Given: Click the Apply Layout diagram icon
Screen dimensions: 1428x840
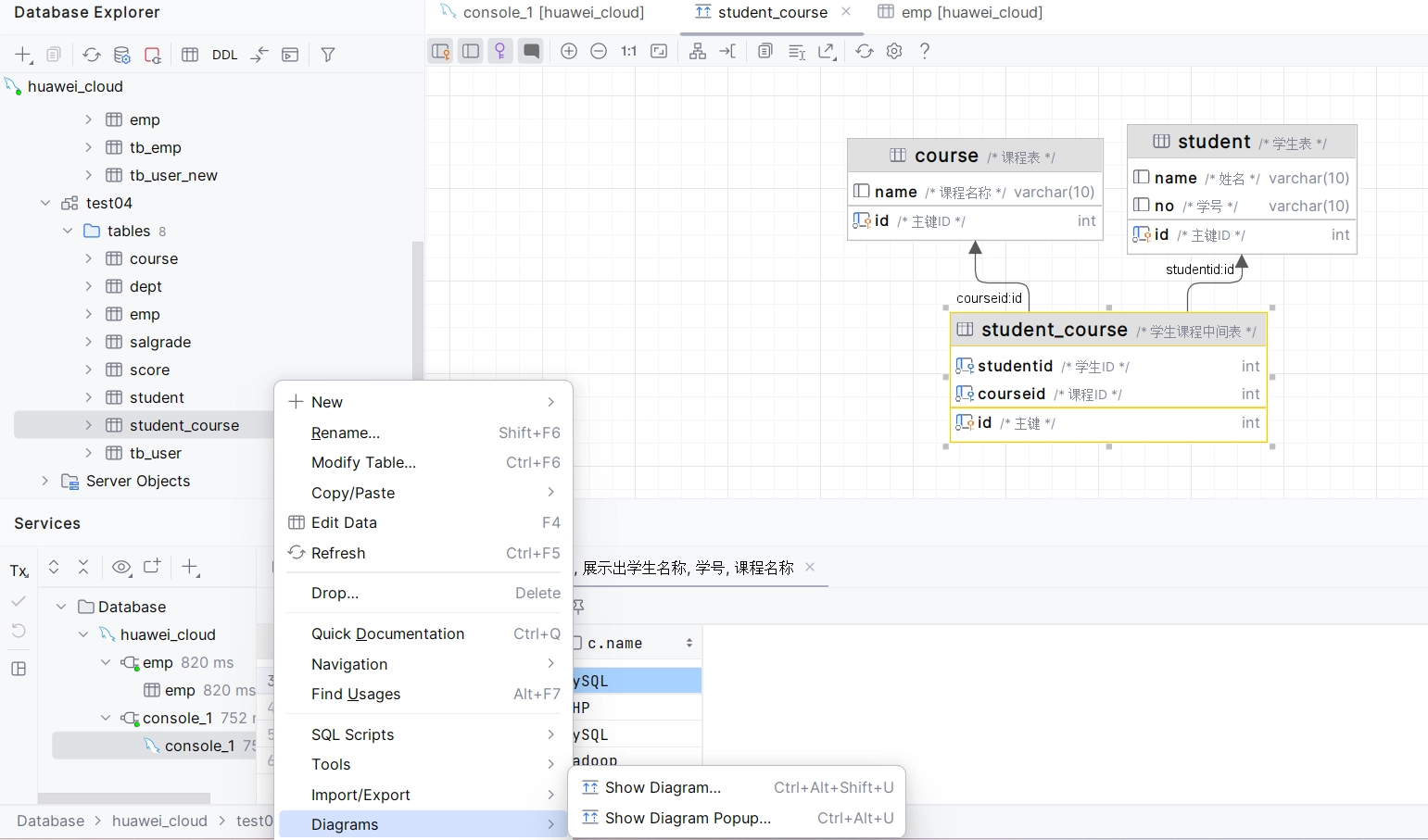Looking at the screenshot, I should [697, 51].
